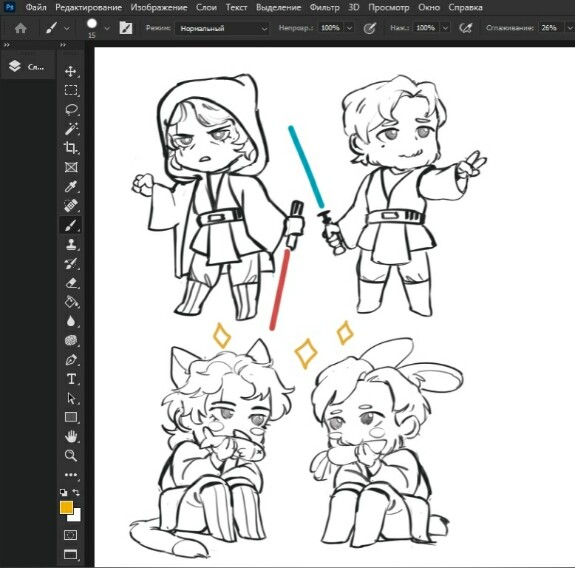Click the Photoshop Ps logo icon
Screen dimensions: 575x568
pyautogui.click(x=10, y=7)
